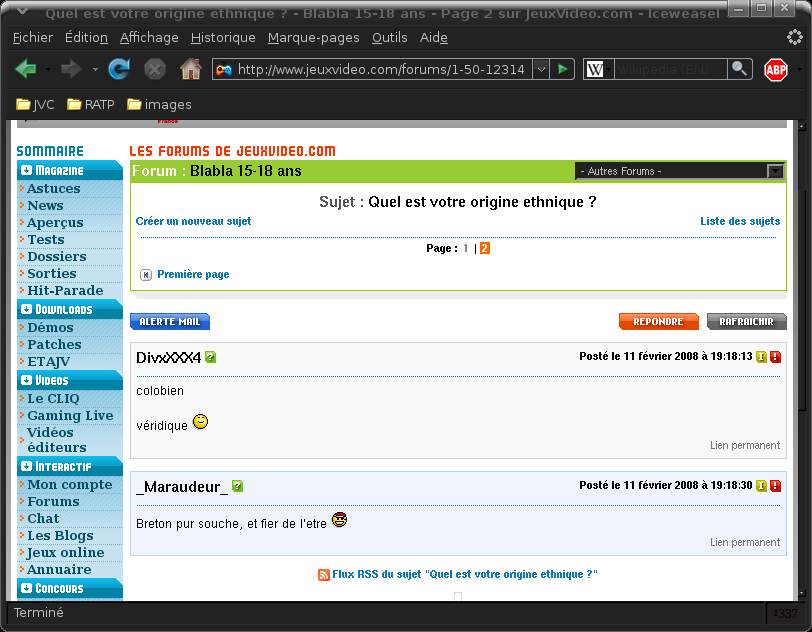Screen dimensions: 812x632
Task: Click the green Go arrow beside the URL
Action: [x=562, y=69]
